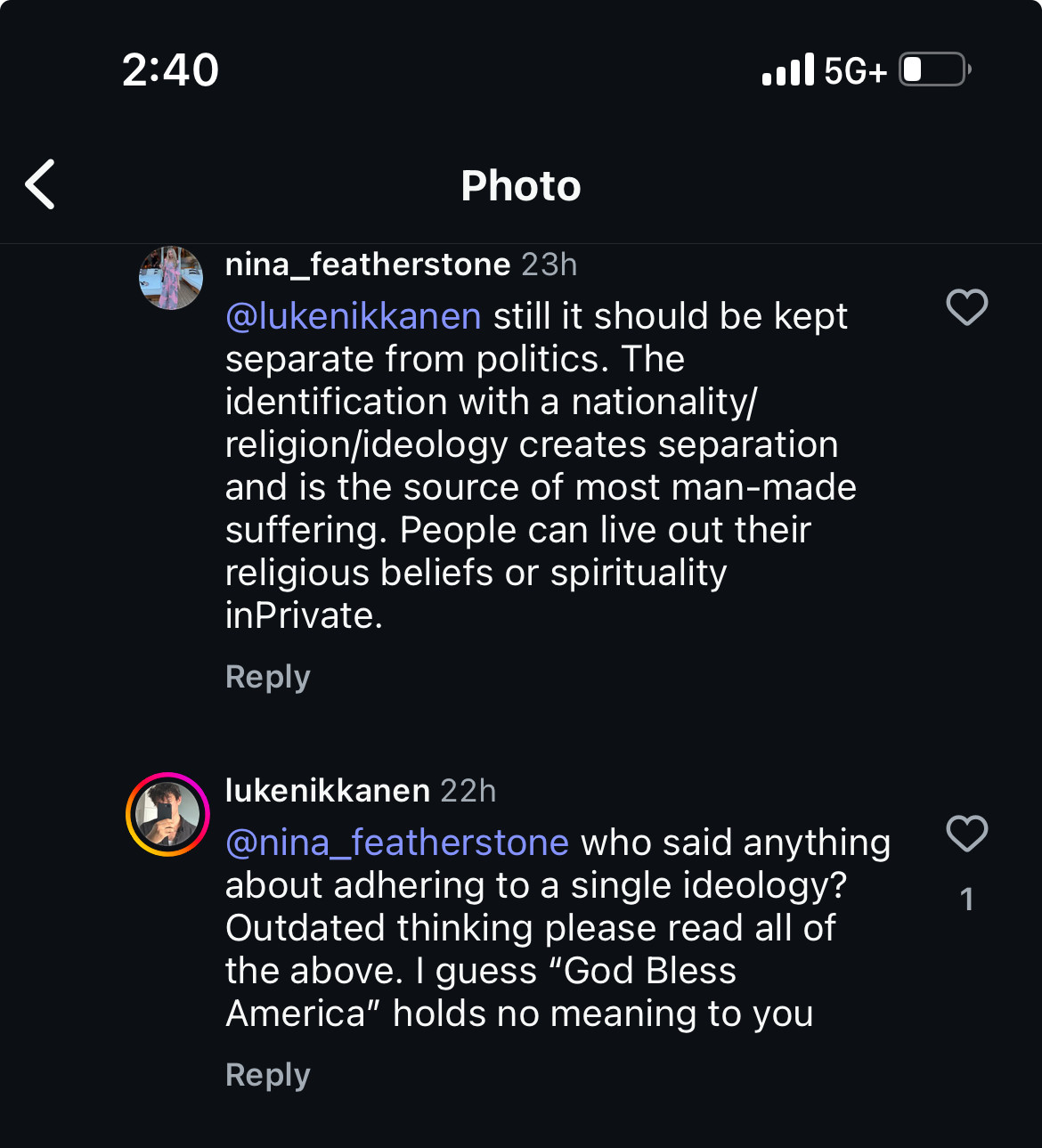The width and height of the screenshot is (1042, 1148).
Task: Like nina_featherstone's comment with the heart
Action: (x=966, y=307)
